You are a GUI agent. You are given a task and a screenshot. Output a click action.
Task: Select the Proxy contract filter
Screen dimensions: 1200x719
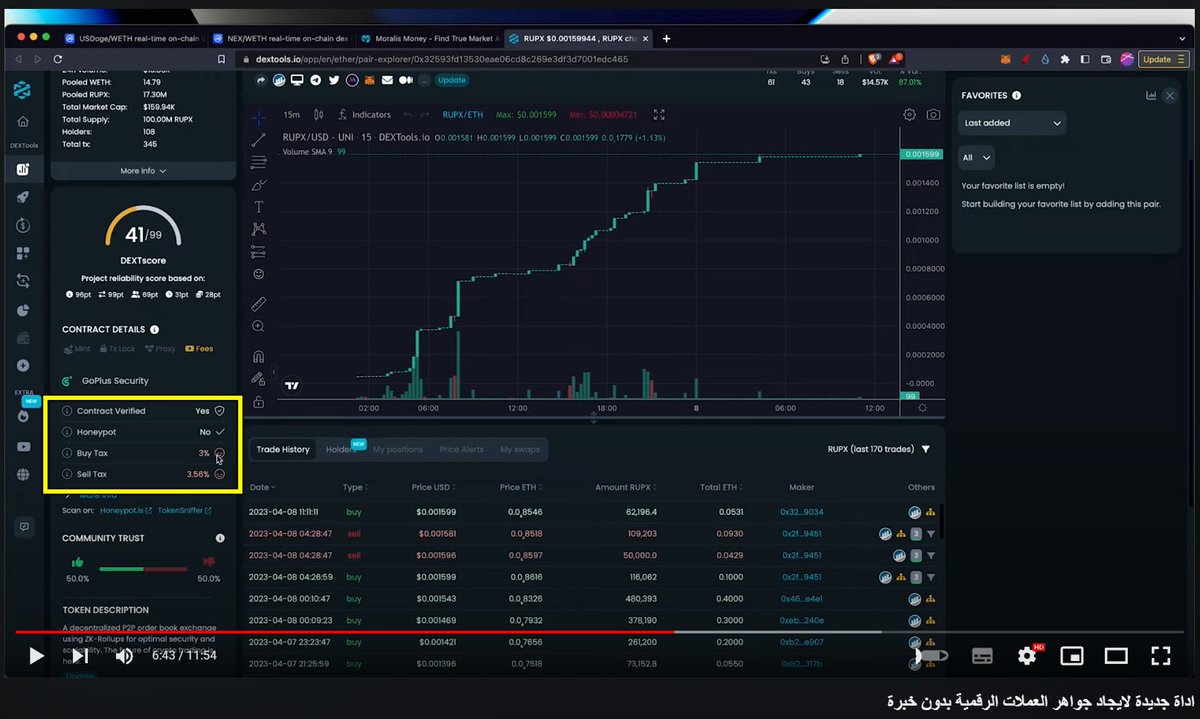[161, 349]
